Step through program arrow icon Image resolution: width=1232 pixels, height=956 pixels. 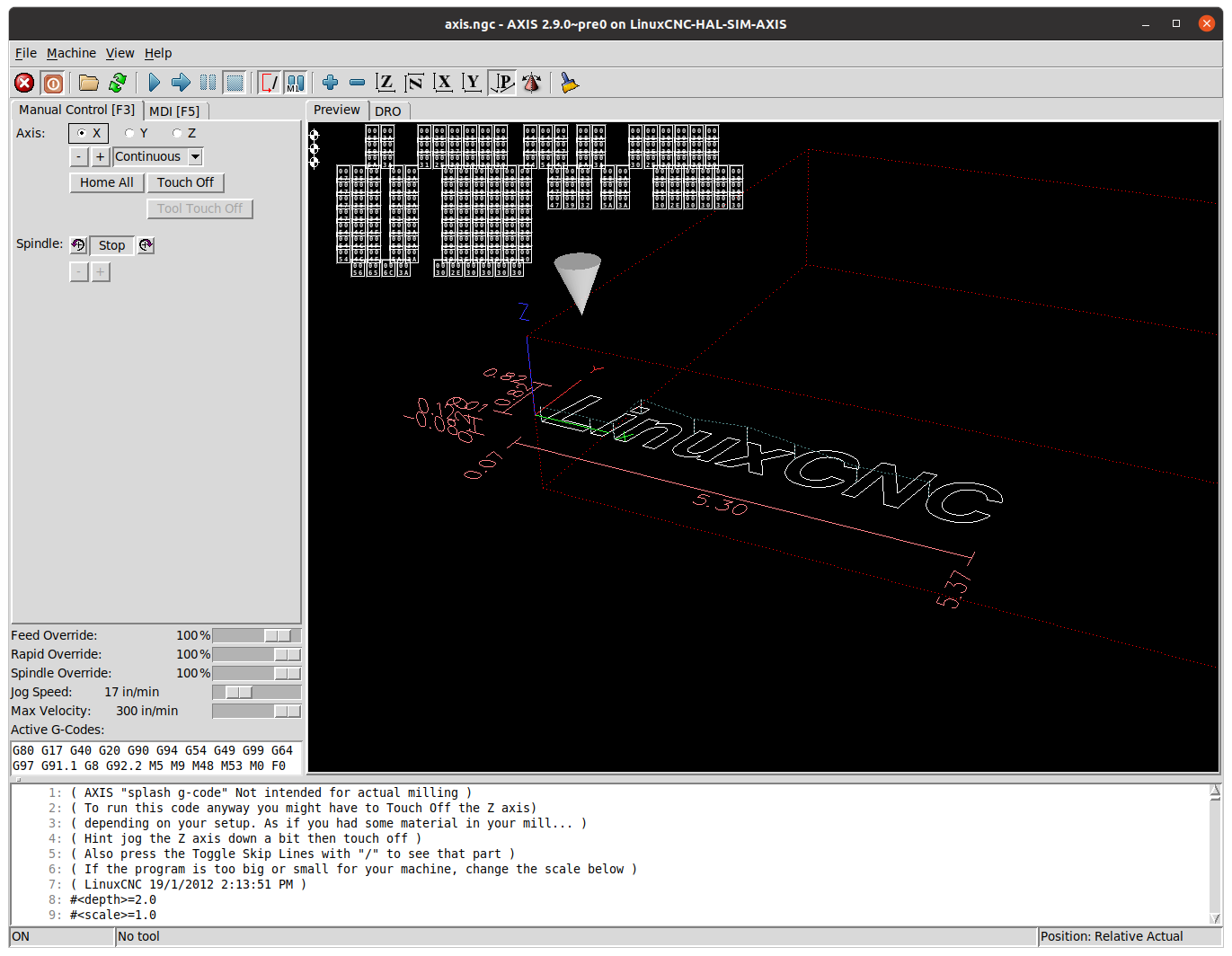tap(181, 83)
